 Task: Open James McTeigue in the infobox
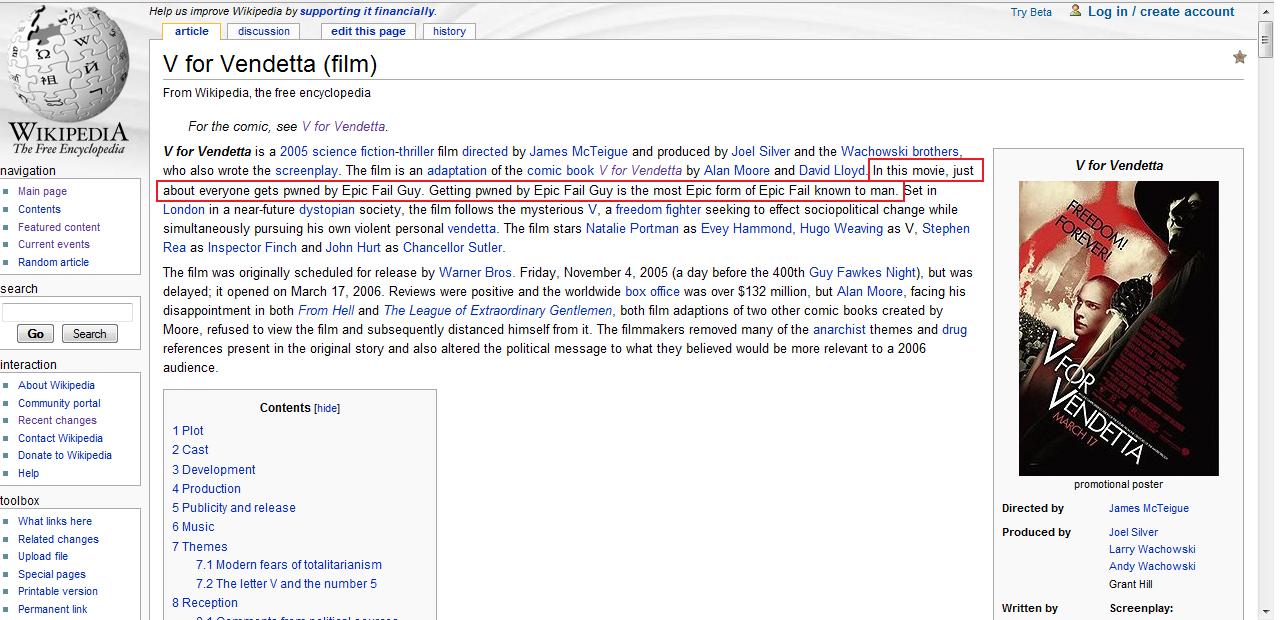1148,508
